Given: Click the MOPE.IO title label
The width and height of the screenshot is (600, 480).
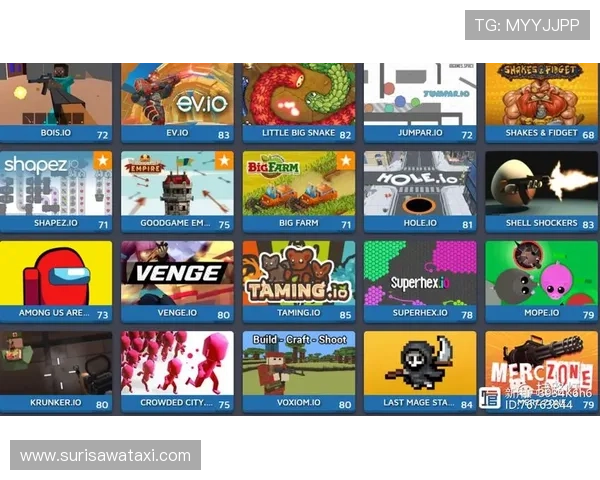Looking at the screenshot, I should coord(541,313).
